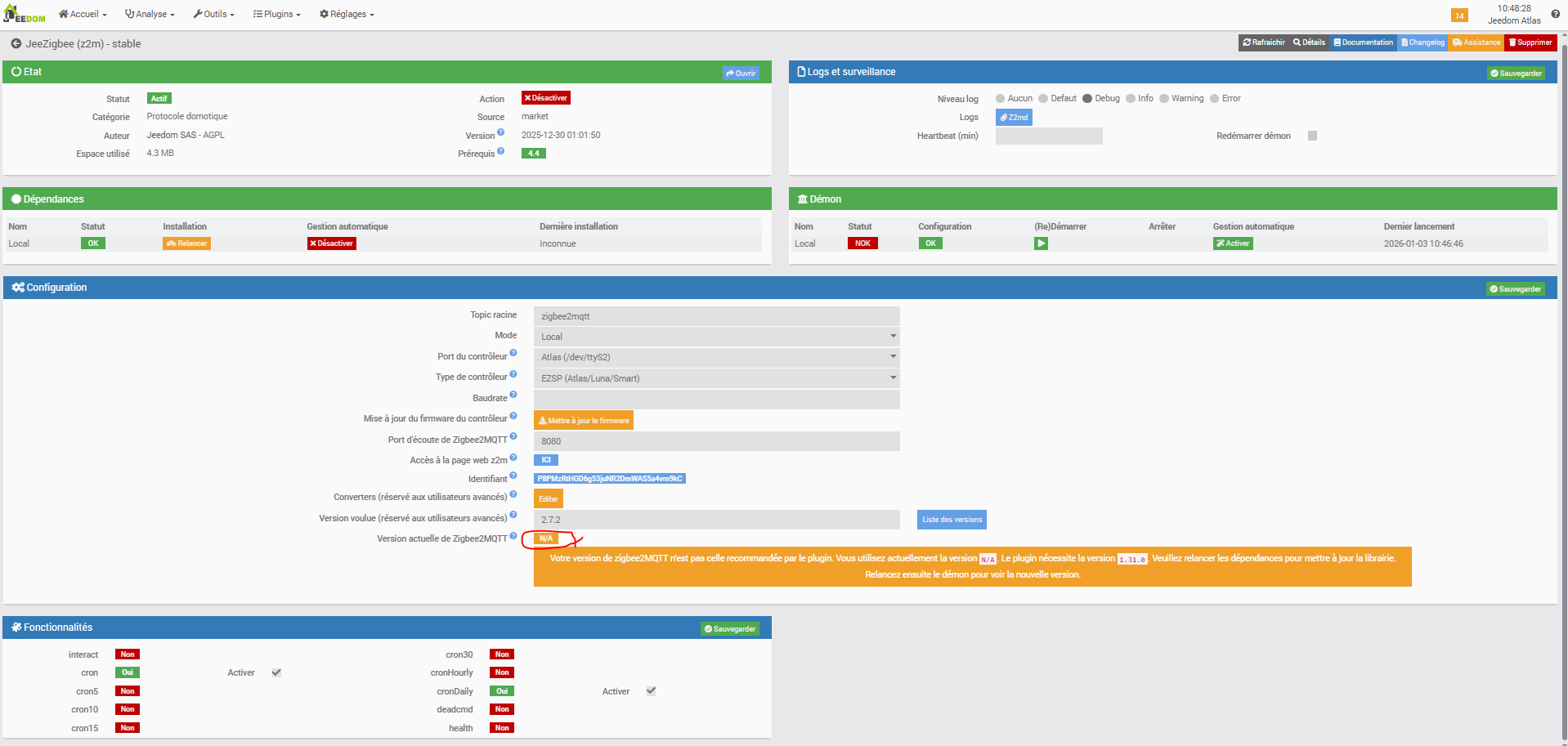Toggle the cron Activer checkbox

pos(276,672)
